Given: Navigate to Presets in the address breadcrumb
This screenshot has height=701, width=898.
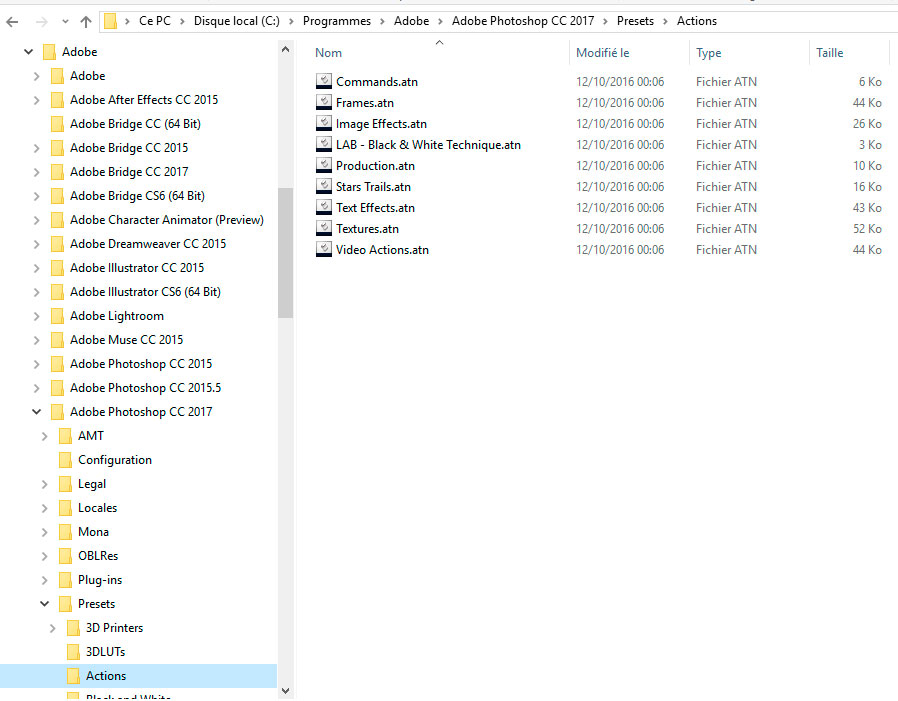Looking at the screenshot, I should point(635,21).
